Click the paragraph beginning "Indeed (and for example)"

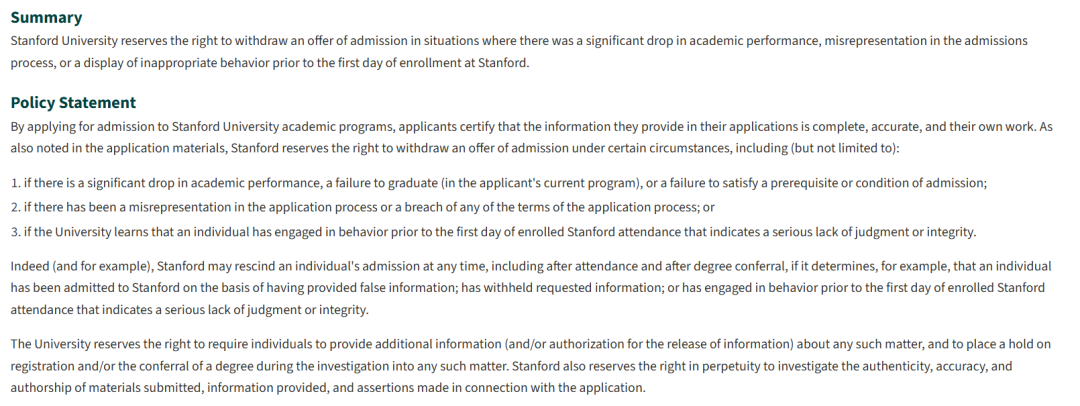531,288
